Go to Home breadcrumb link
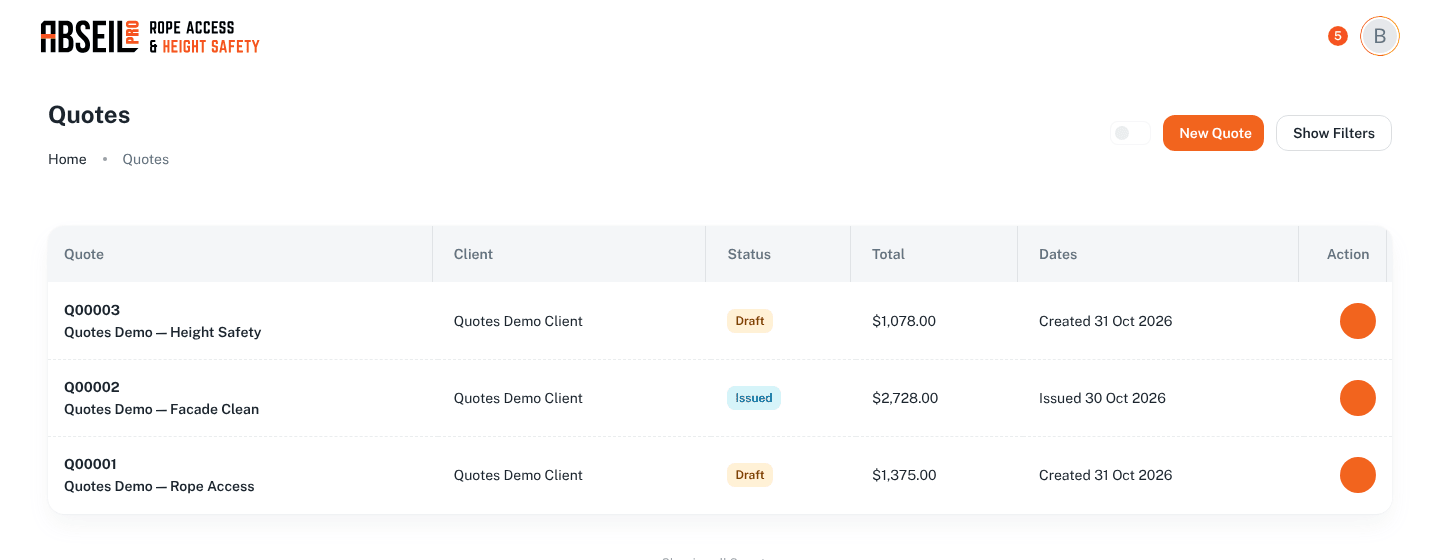 point(67,159)
